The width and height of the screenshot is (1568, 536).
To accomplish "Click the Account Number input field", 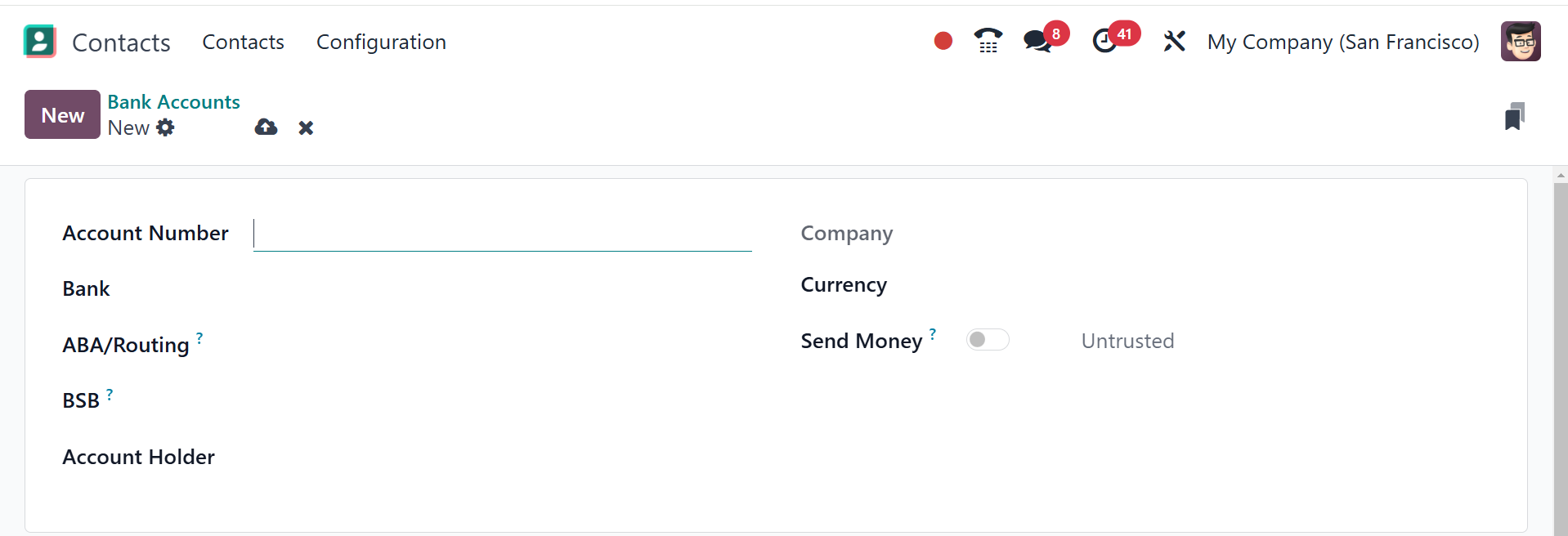I will [x=502, y=234].
